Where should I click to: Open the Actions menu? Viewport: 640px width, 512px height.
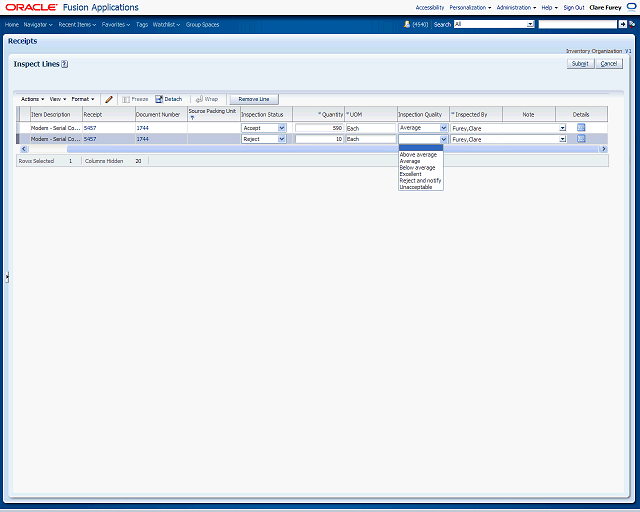31,99
